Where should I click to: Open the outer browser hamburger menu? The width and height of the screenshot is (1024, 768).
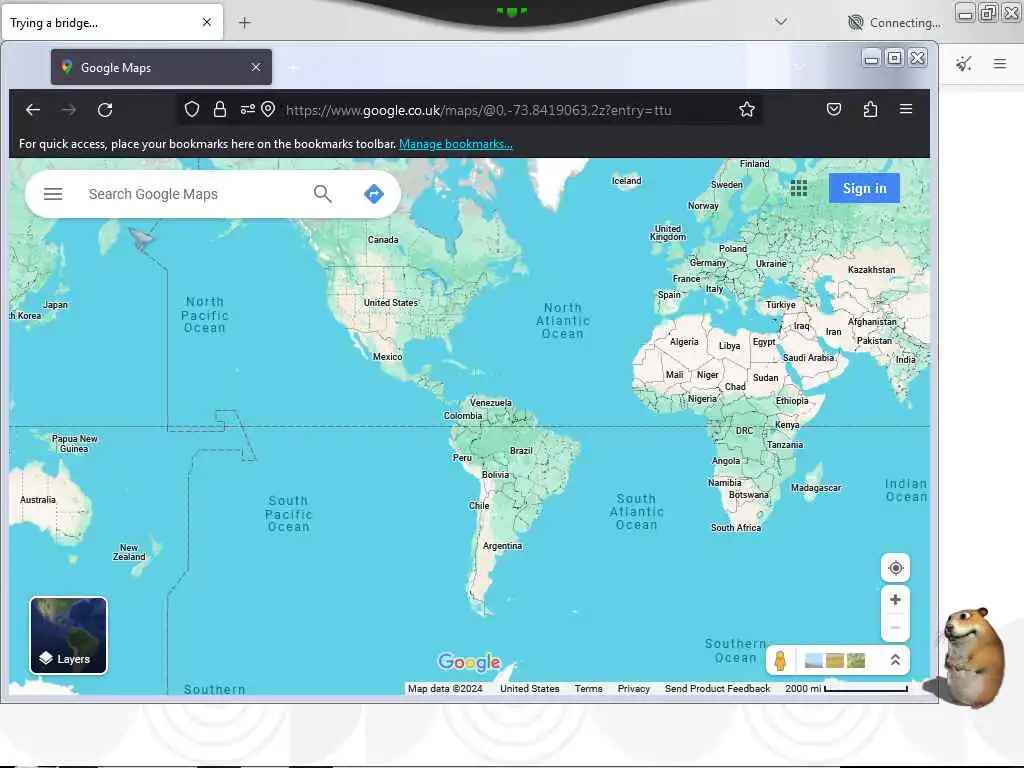pos(1000,63)
